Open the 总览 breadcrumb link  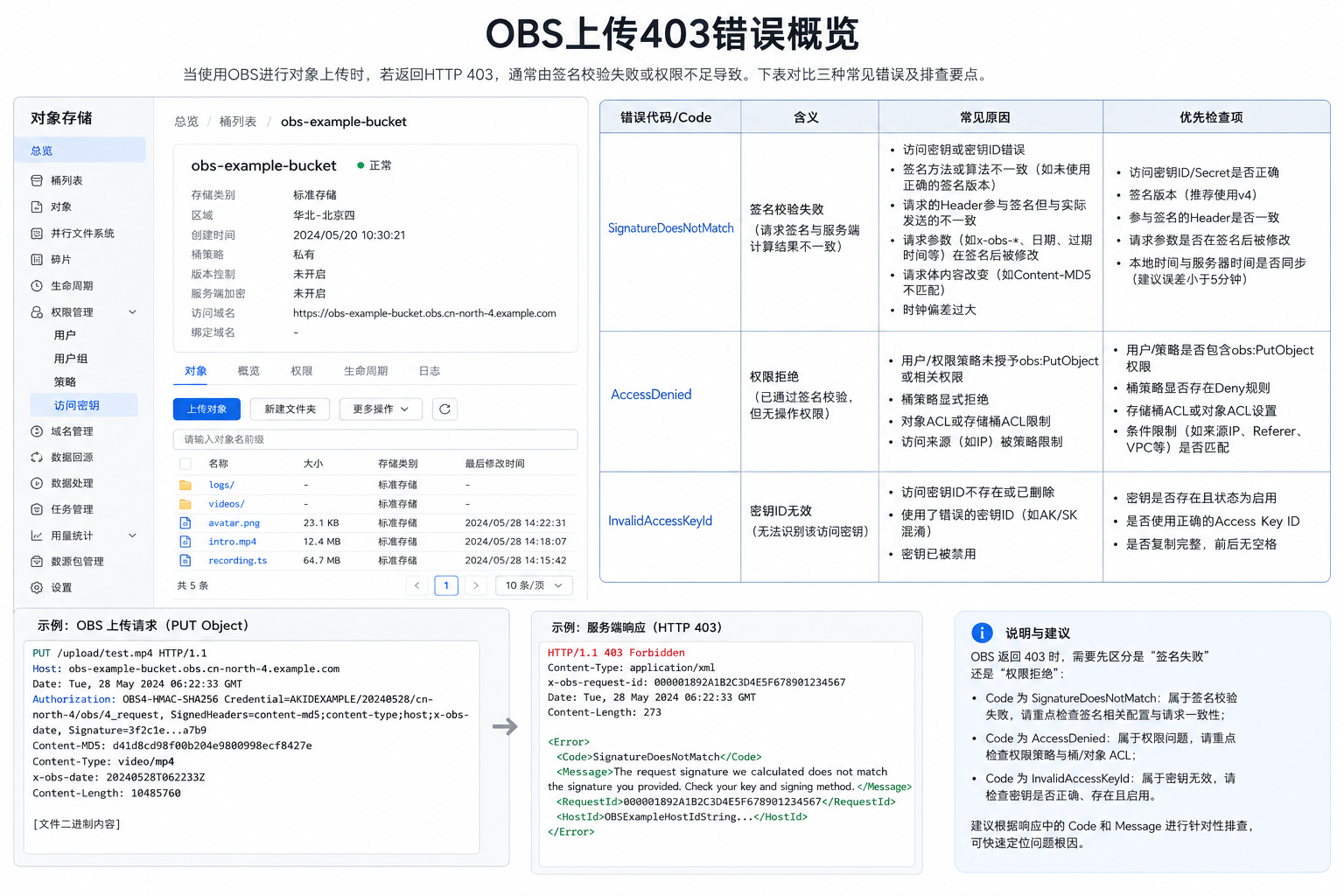(186, 122)
